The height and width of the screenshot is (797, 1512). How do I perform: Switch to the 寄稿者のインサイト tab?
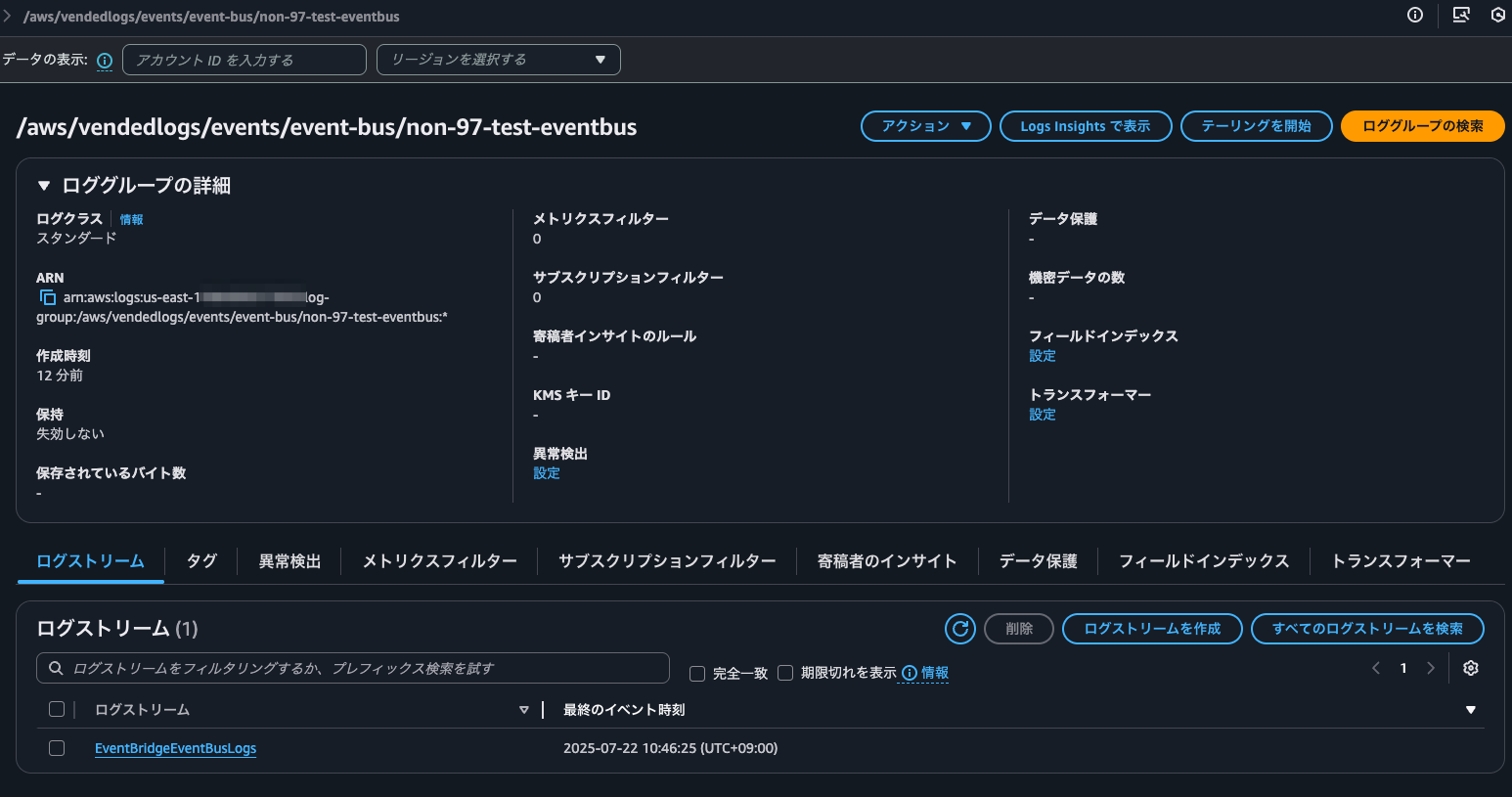coord(886,561)
